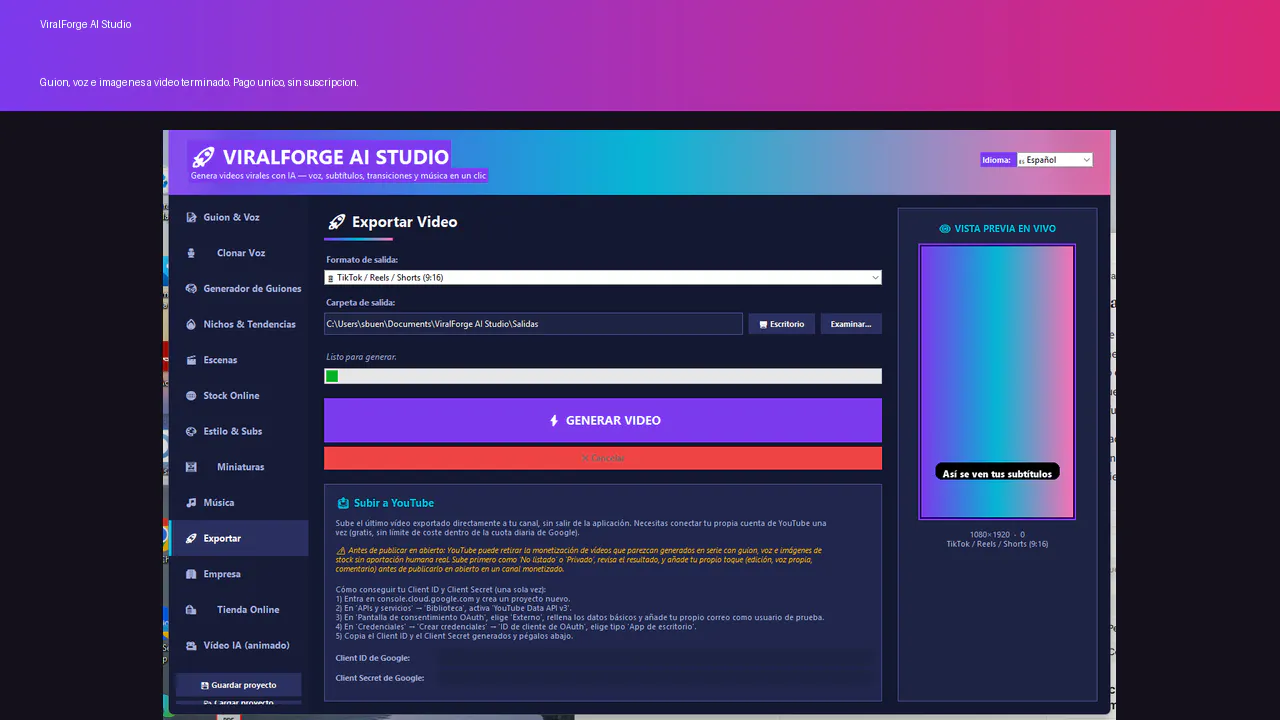This screenshot has height=720, width=1280.
Task: Click the warning triangle icon in the YouTube notice
Action: coord(341,550)
